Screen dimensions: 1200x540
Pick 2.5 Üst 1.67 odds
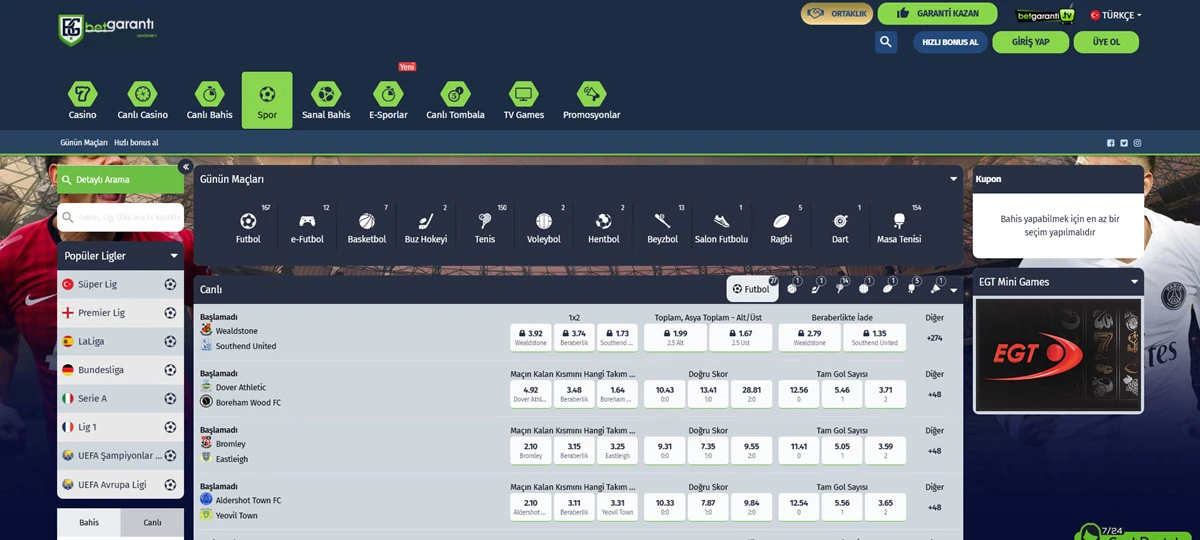(741, 337)
